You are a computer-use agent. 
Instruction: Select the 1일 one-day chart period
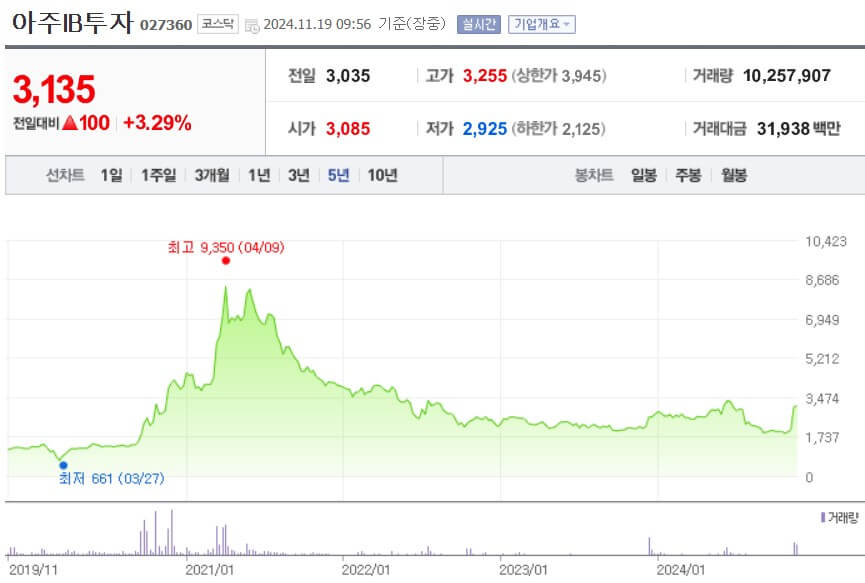coord(110,174)
